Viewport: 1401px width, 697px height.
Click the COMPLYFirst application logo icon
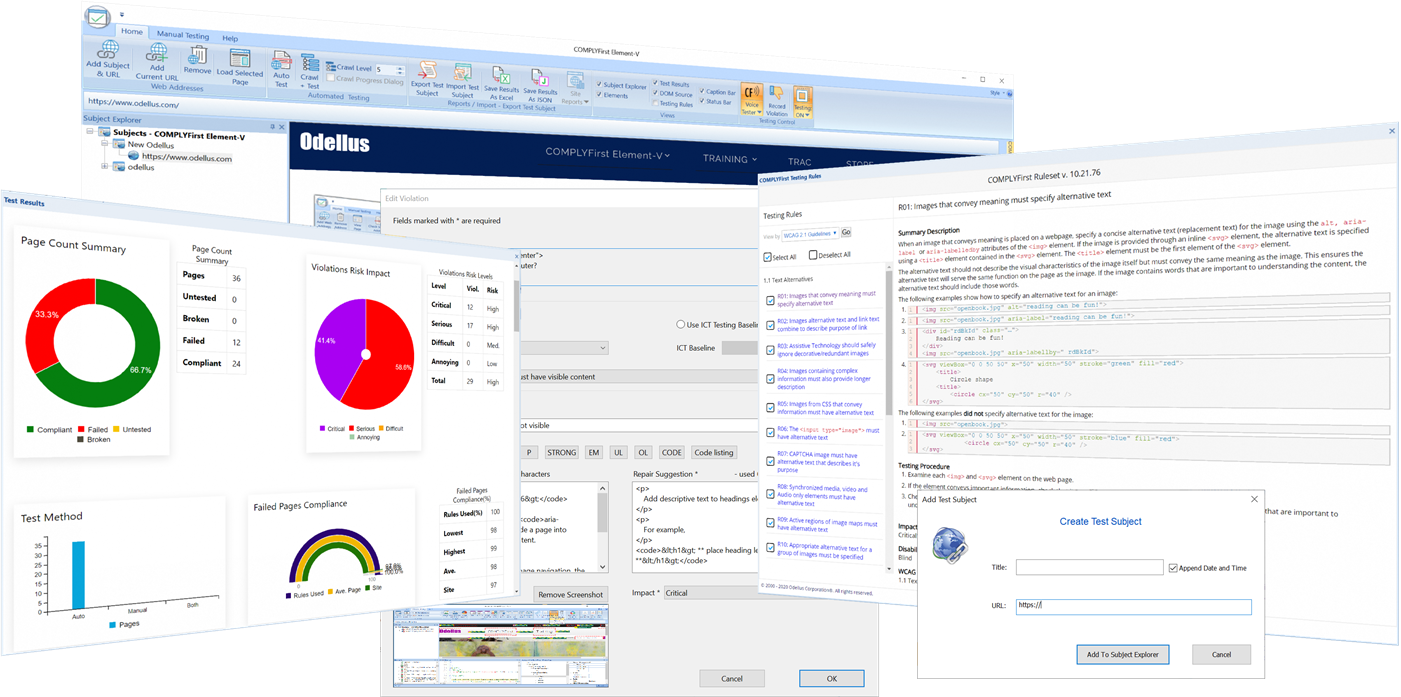(97, 17)
